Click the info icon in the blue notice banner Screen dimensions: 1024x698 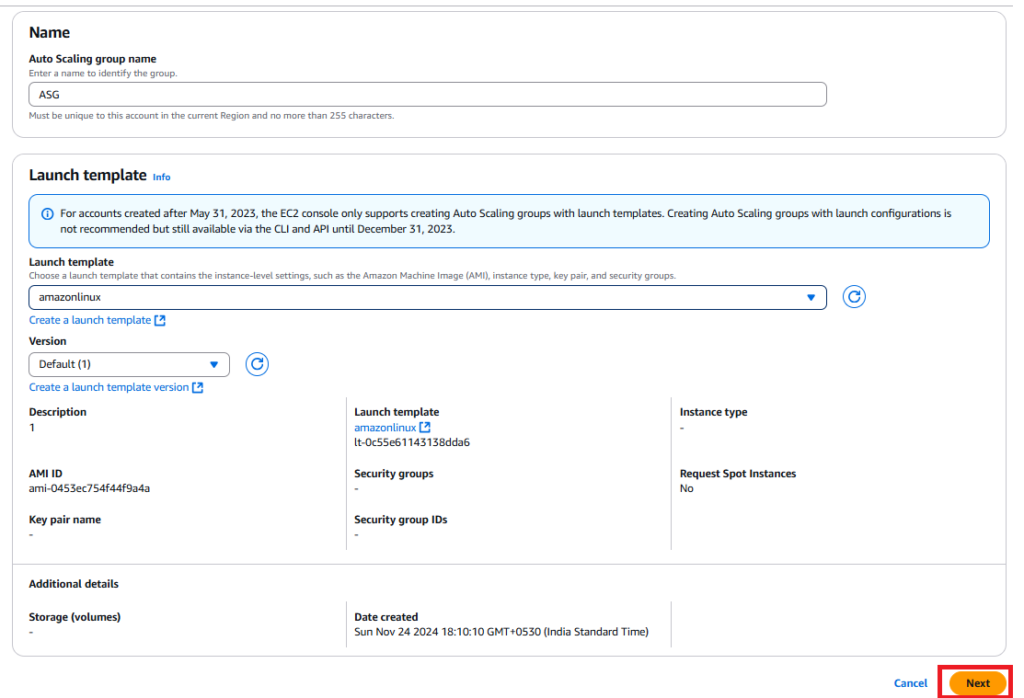coord(47,214)
